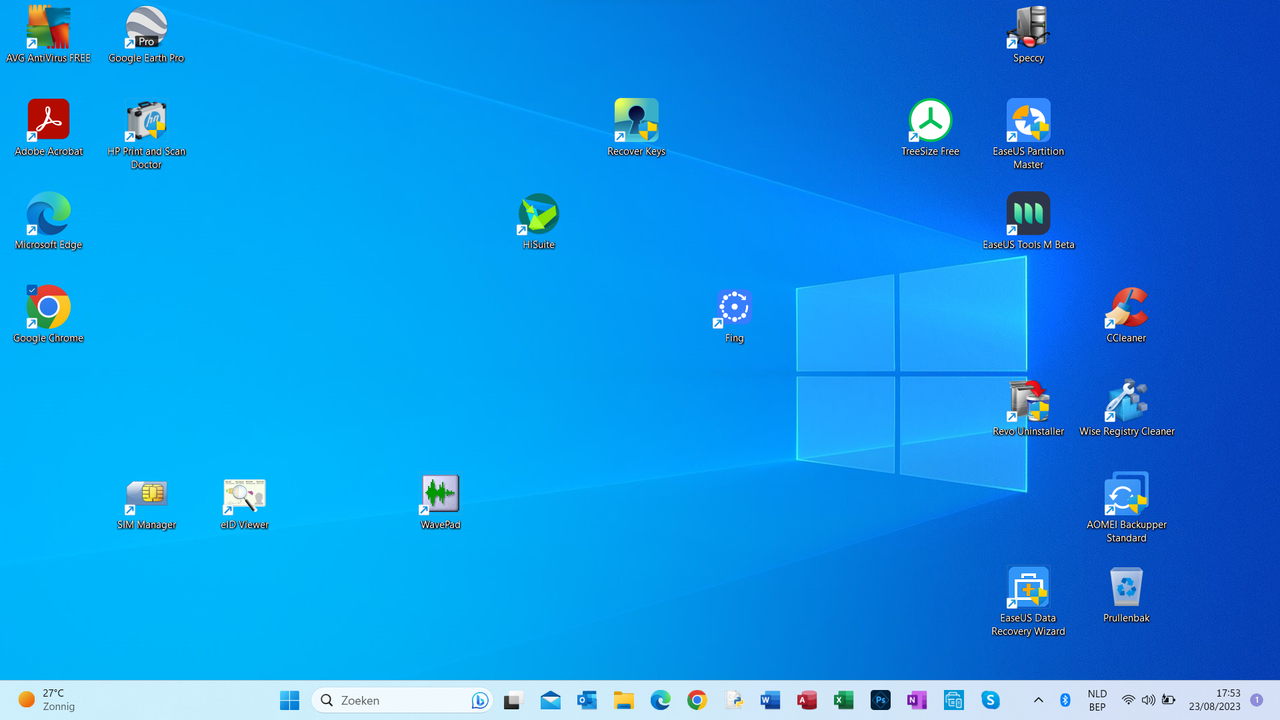Open the weather widget showing 27°C
The height and width of the screenshot is (720, 1280).
coord(46,700)
